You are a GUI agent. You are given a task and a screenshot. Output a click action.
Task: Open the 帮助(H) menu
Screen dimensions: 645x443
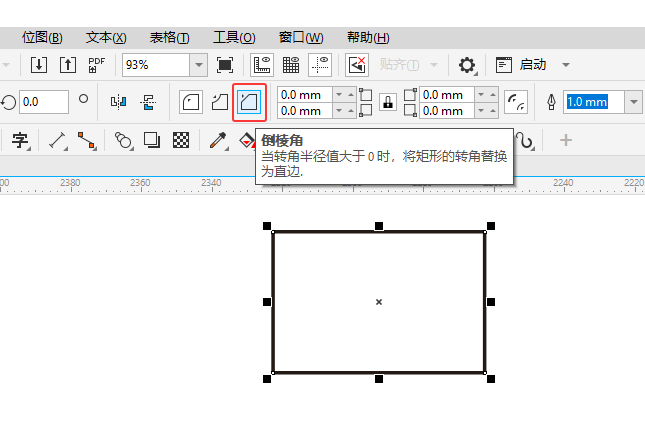pyautogui.click(x=368, y=38)
